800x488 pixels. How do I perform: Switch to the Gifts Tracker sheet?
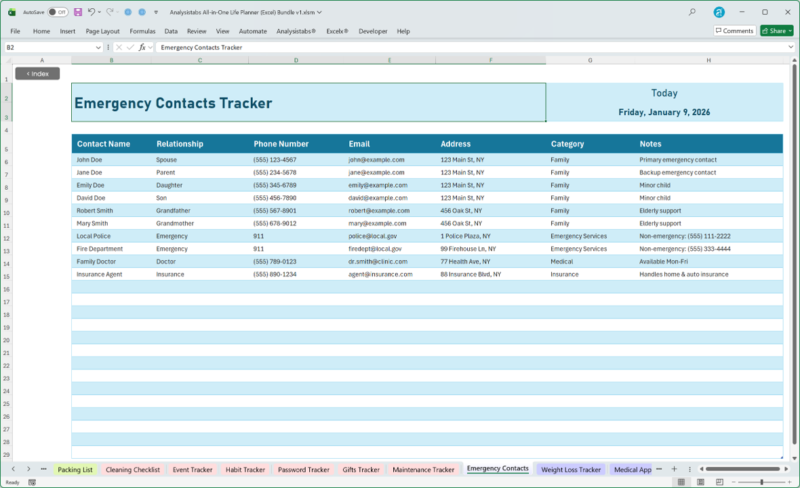(x=361, y=470)
